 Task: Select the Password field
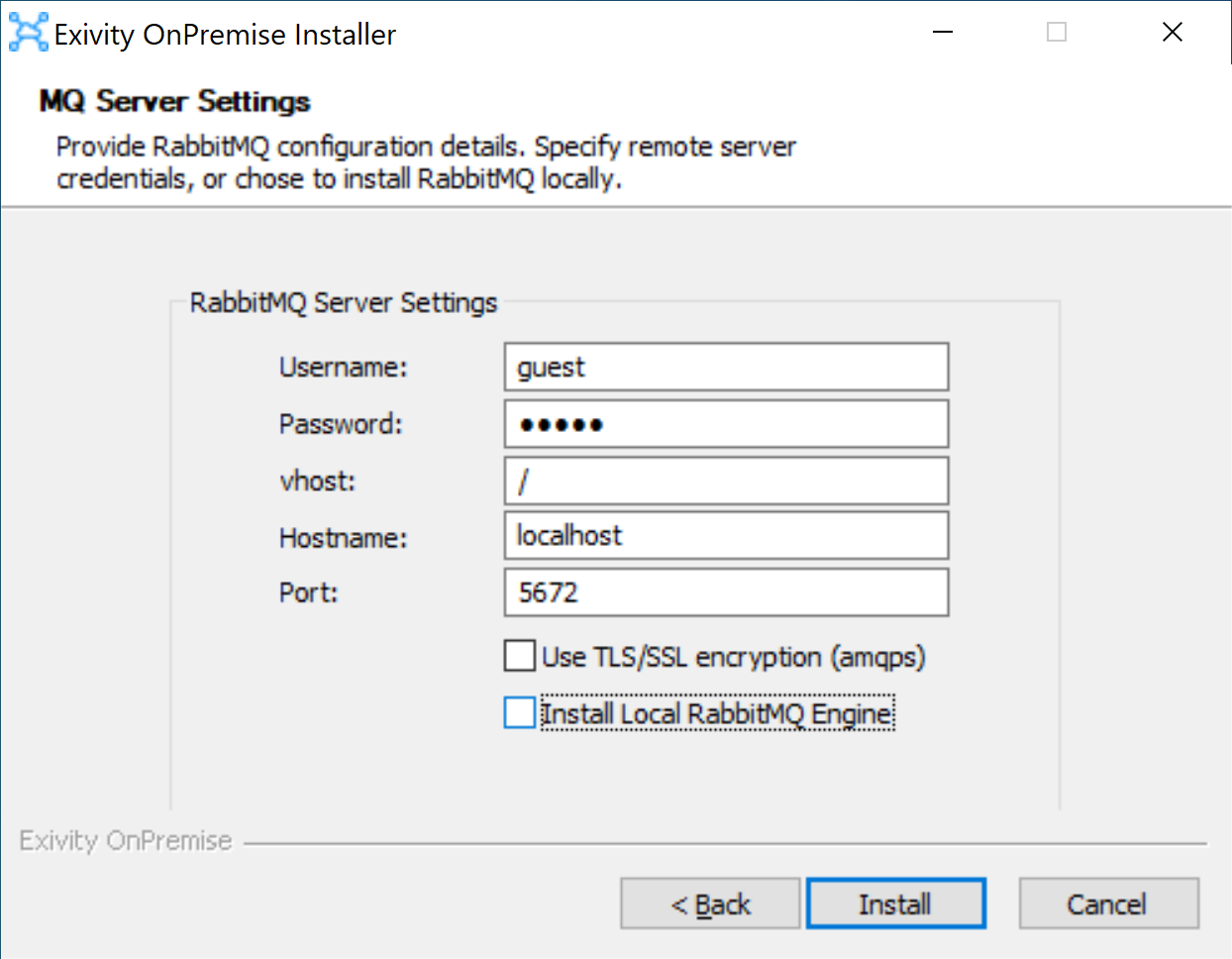point(726,424)
